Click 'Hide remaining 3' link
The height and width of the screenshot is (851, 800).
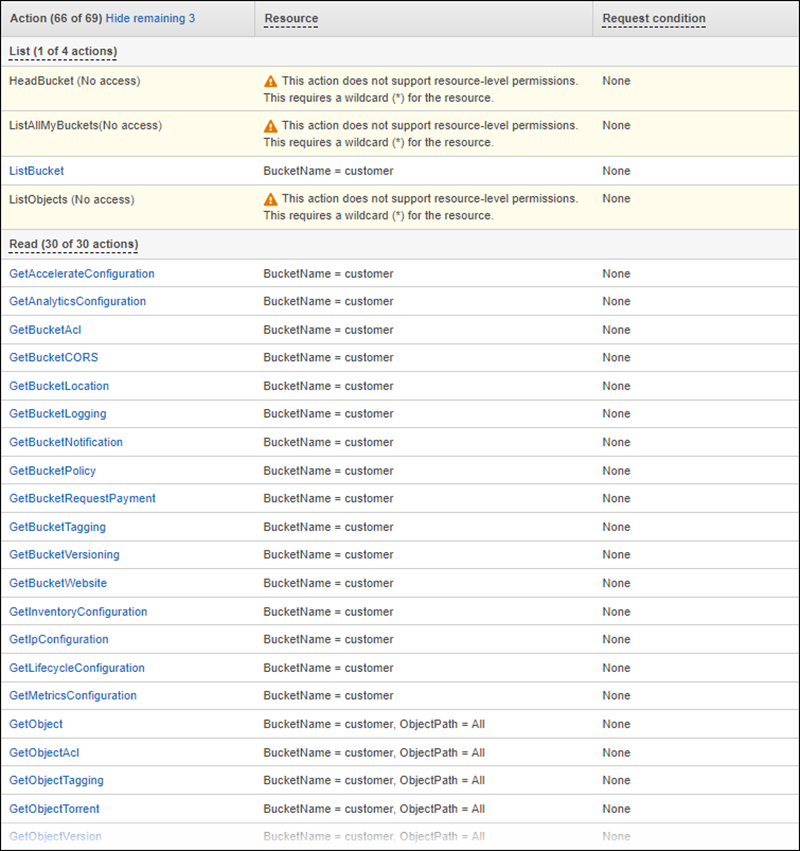(x=150, y=18)
